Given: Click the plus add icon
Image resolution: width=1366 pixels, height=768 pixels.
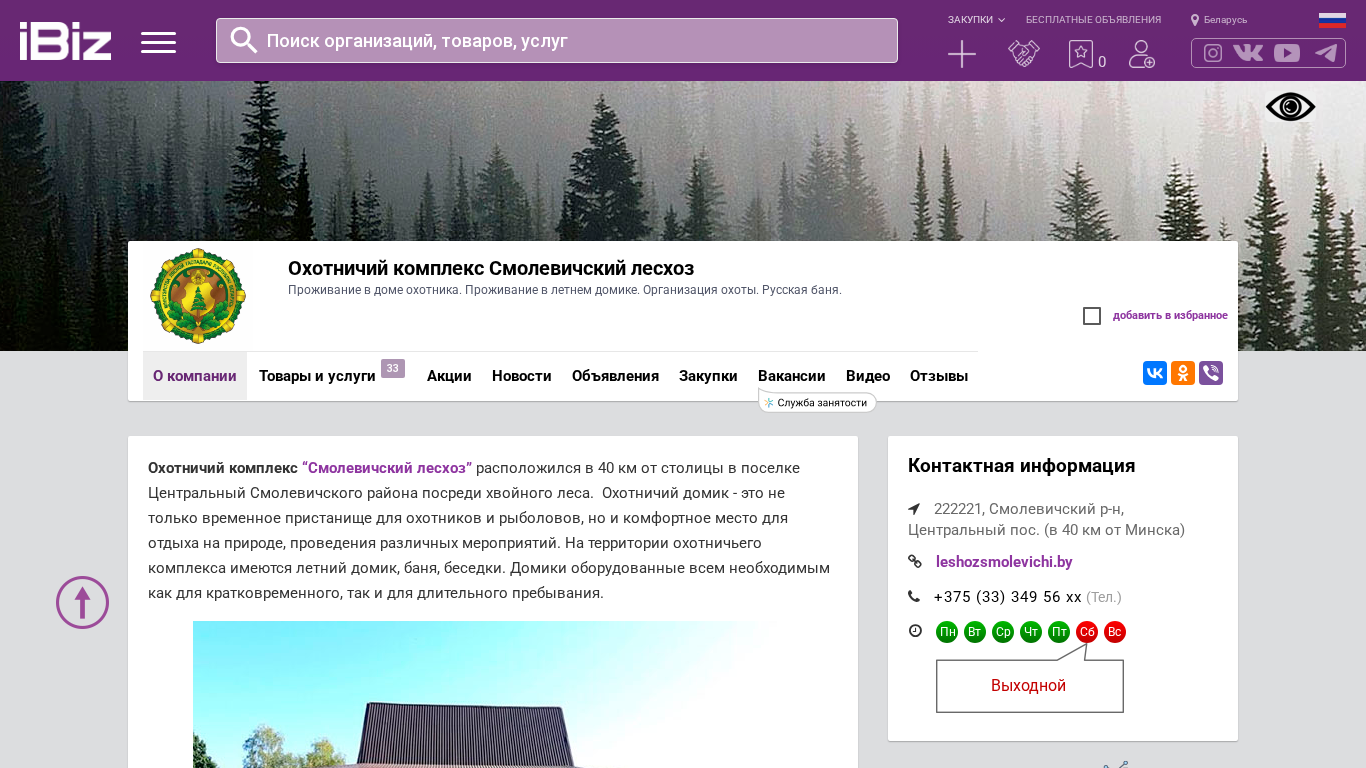Looking at the screenshot, I should (x=962, y=54).
